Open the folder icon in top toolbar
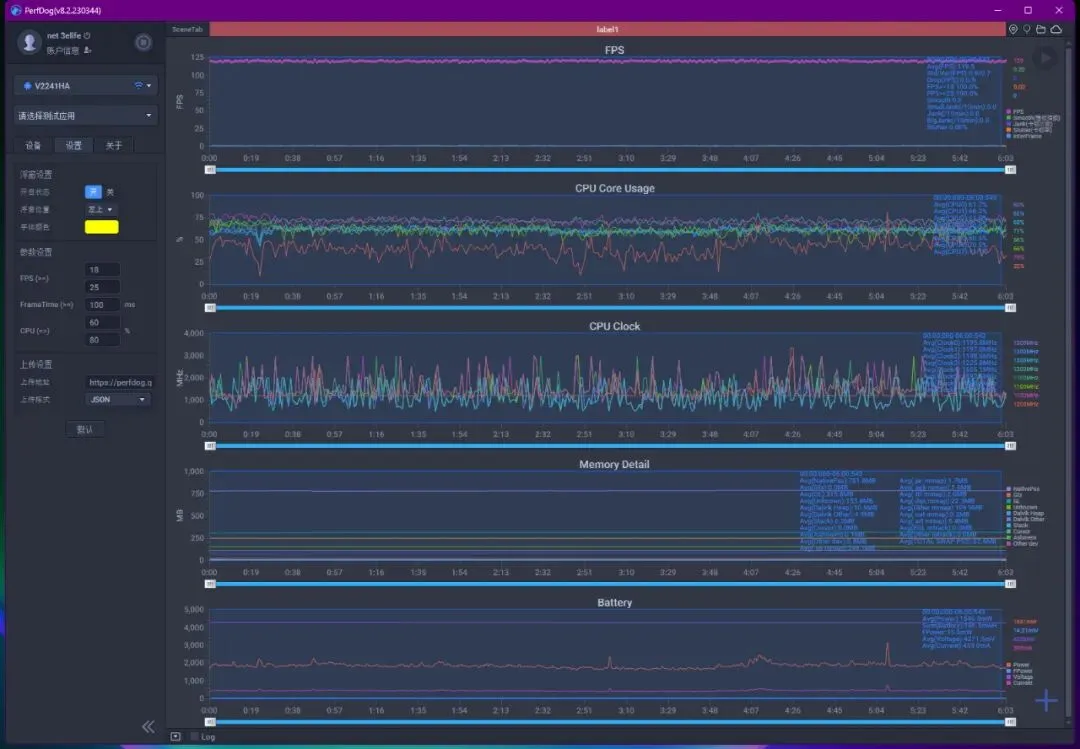Screen dimensions: 1080x749 click(1041, 29)
